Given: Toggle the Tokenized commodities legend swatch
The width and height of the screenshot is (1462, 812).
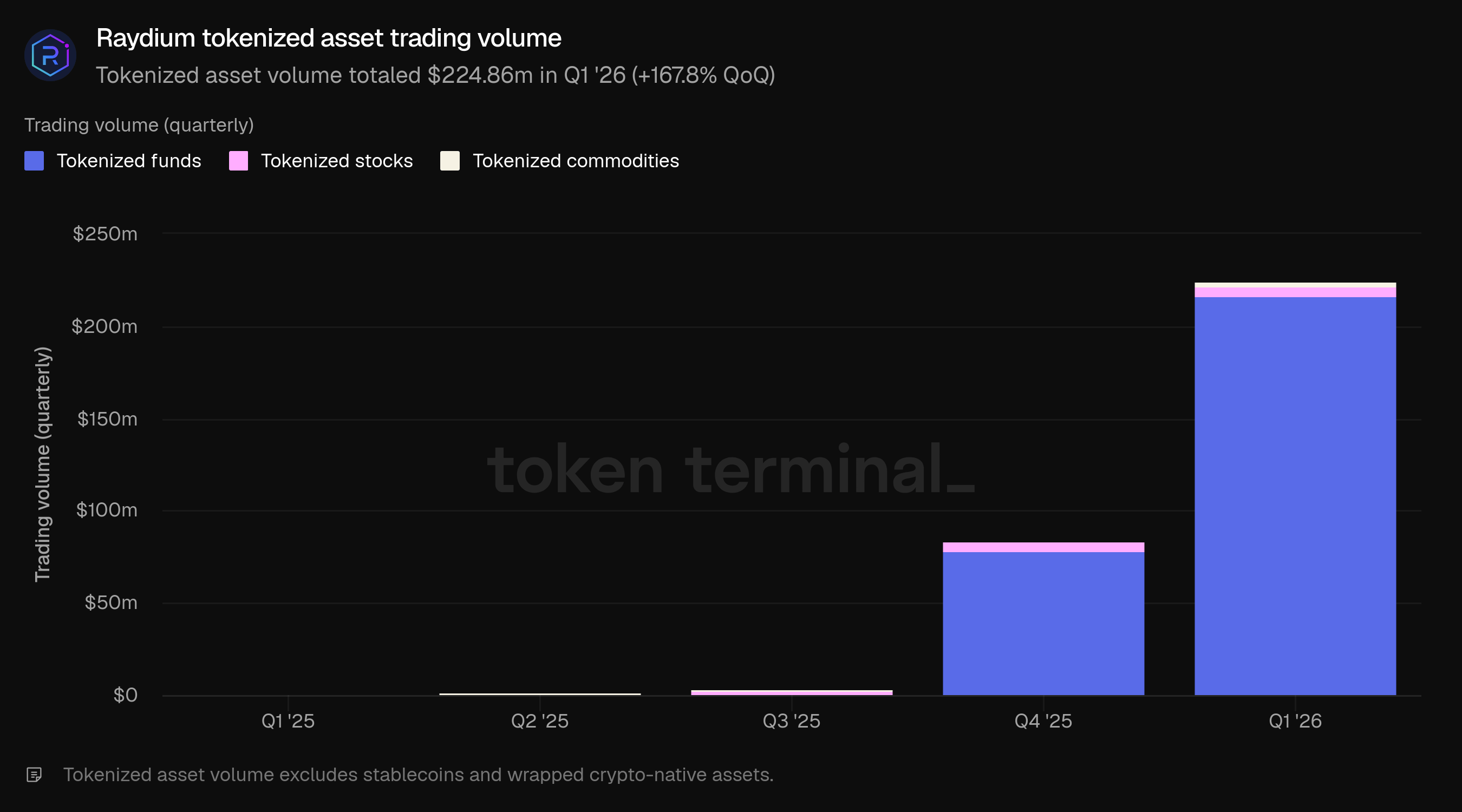Looking at the screenshot, I should 449,161.
